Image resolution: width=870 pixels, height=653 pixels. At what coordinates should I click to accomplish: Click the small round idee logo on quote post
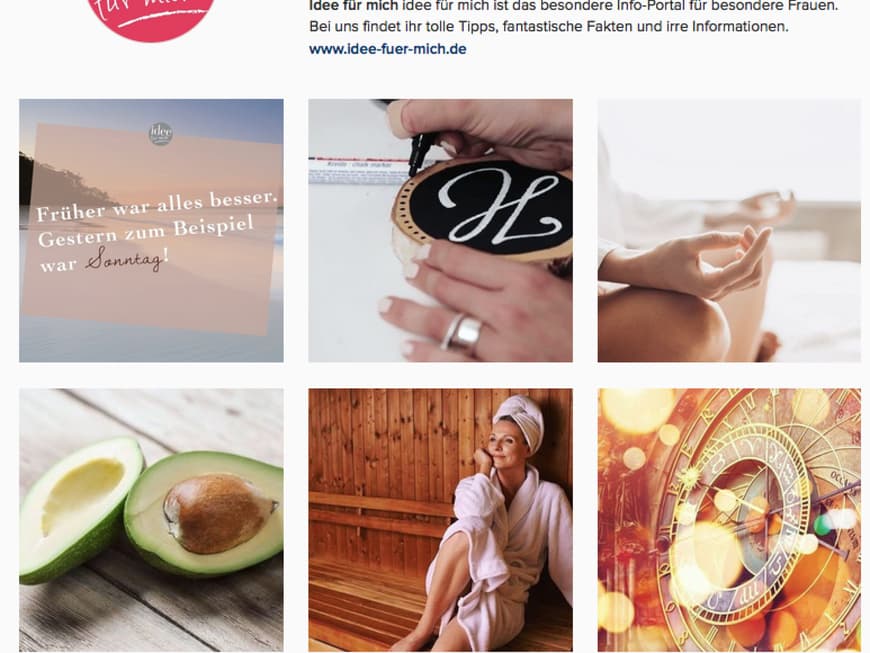pyautogui.click(x=161, y=134)
